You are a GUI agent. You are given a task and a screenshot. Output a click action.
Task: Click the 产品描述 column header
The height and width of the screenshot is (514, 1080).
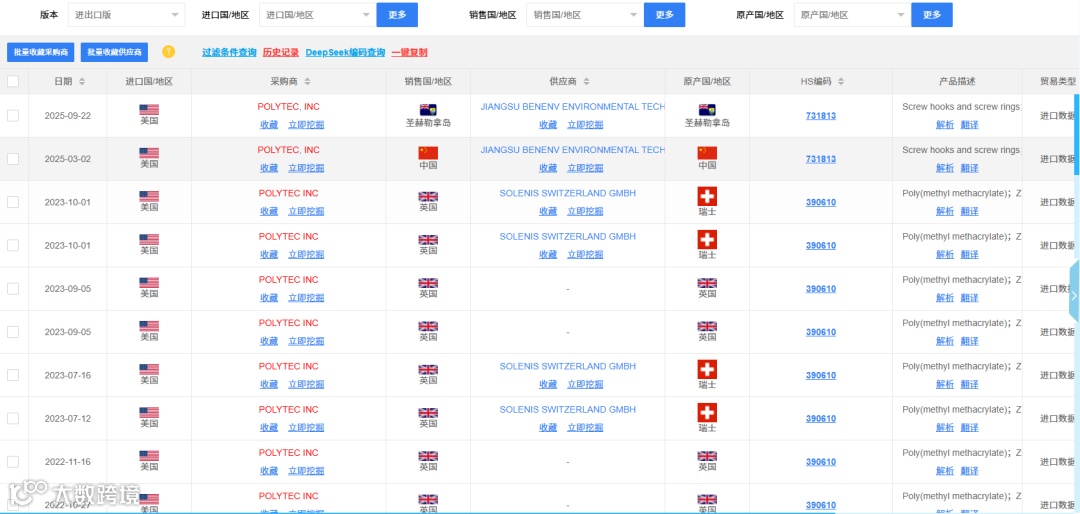coord(957,81)
